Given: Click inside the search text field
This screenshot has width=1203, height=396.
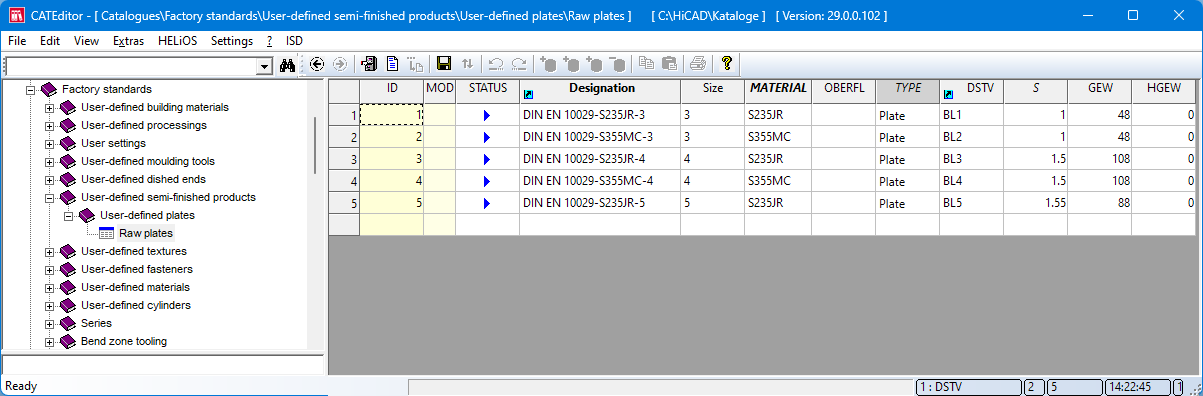Looking at the screenshot, I should click(130, 66).
